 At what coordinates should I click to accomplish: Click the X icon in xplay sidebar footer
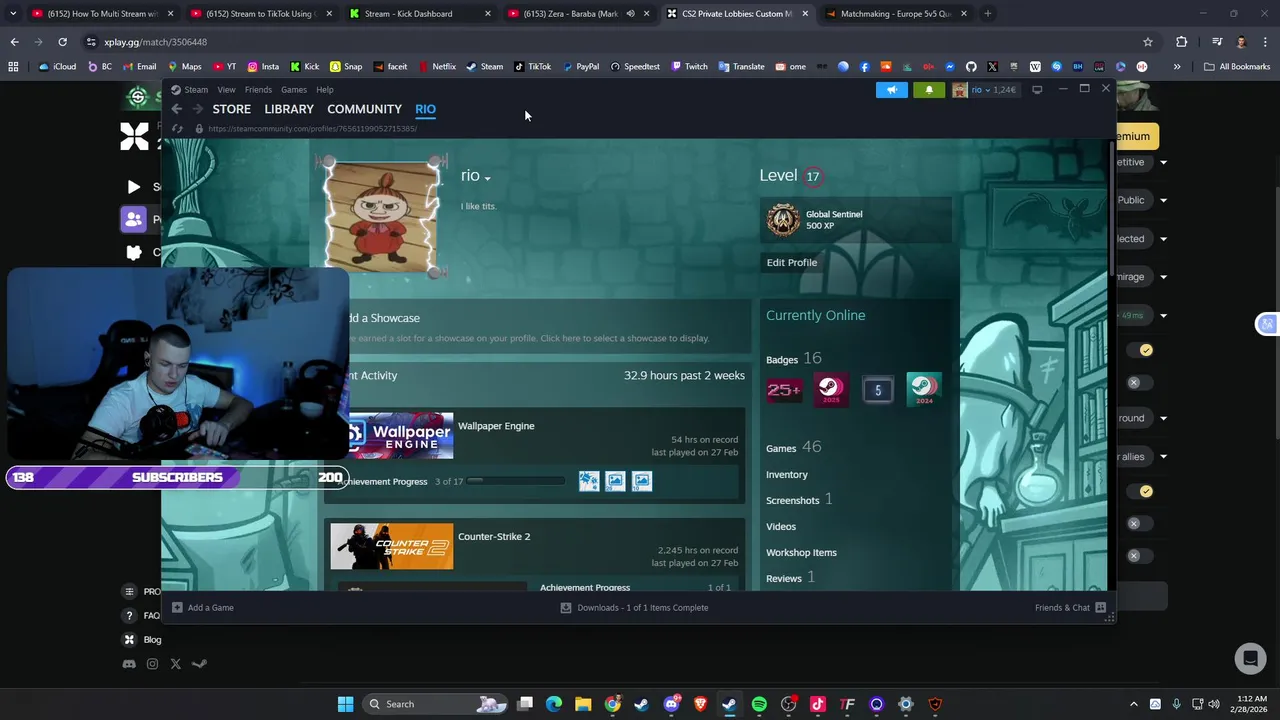point(176,664)
